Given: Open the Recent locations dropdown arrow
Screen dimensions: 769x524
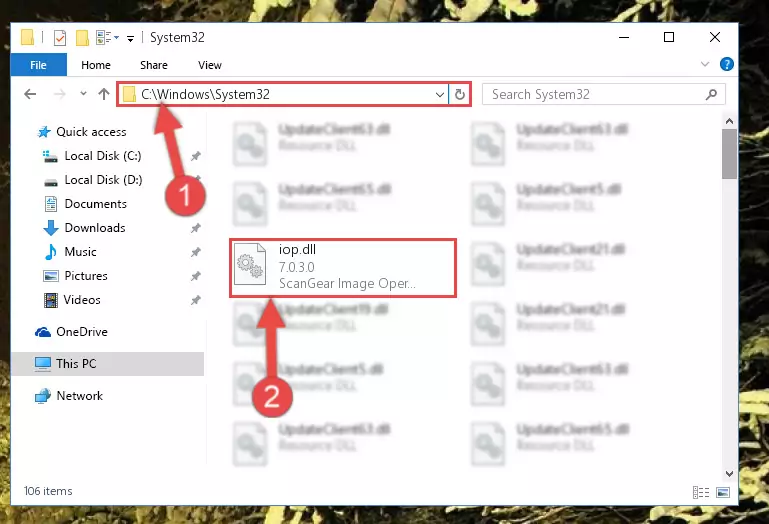Looking at the screenshot, I should (83, 94).
